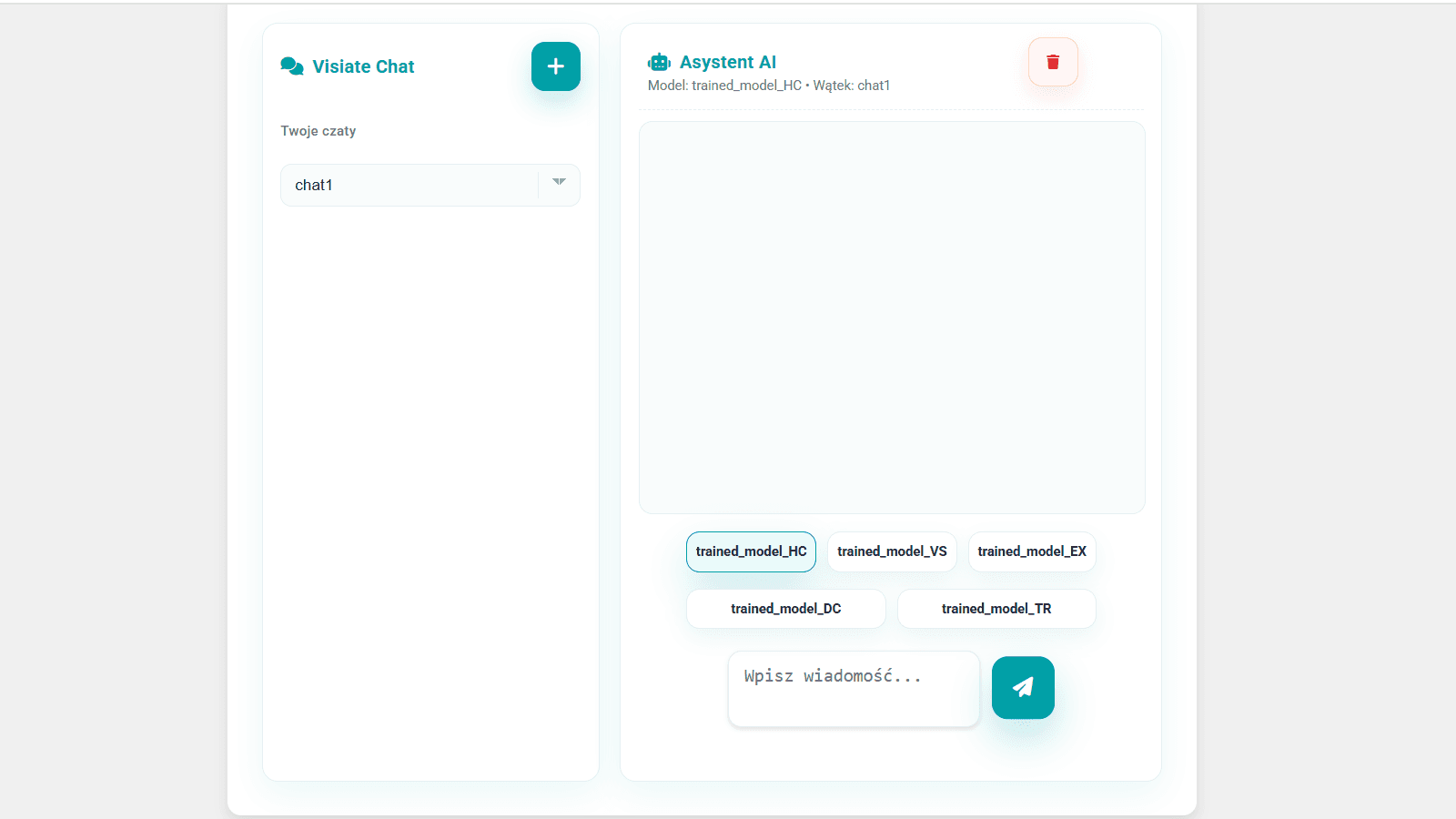The height and width of the screenshot is (819, 1456).
Task: Select chat1 in the chats combo box
Action: [430, 185]
